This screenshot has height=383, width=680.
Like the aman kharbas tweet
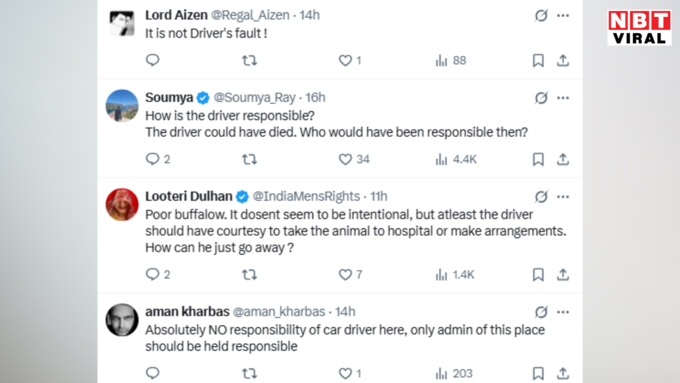tap(350, 373)
